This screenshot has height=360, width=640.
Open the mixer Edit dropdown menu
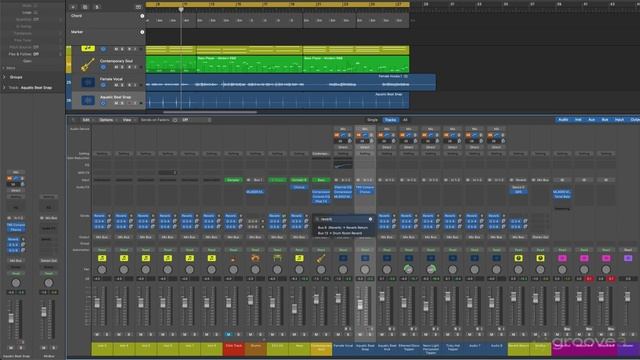click(x=86, y=120)
